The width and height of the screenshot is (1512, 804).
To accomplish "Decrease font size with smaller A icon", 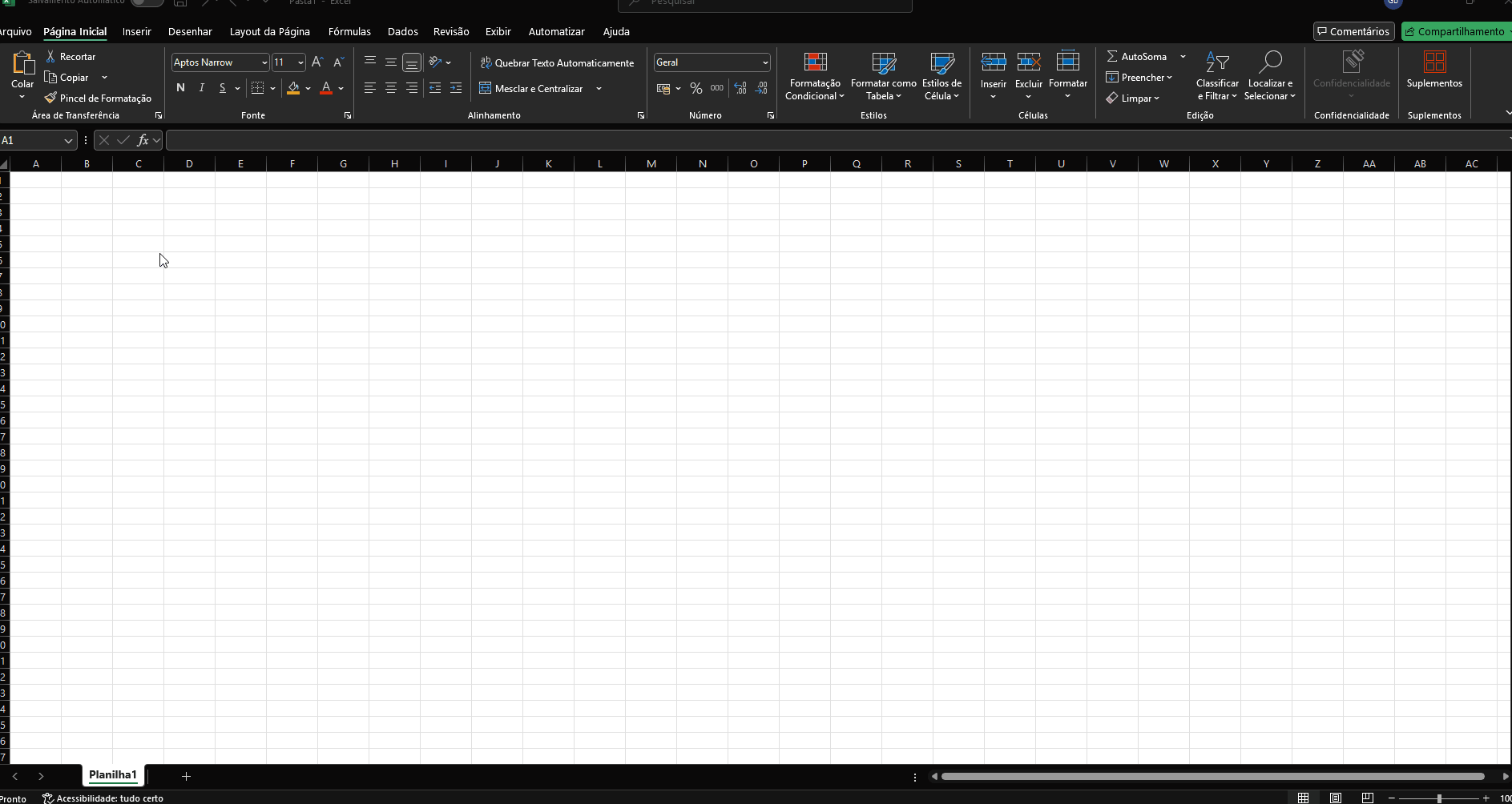I will click(338, 62).
